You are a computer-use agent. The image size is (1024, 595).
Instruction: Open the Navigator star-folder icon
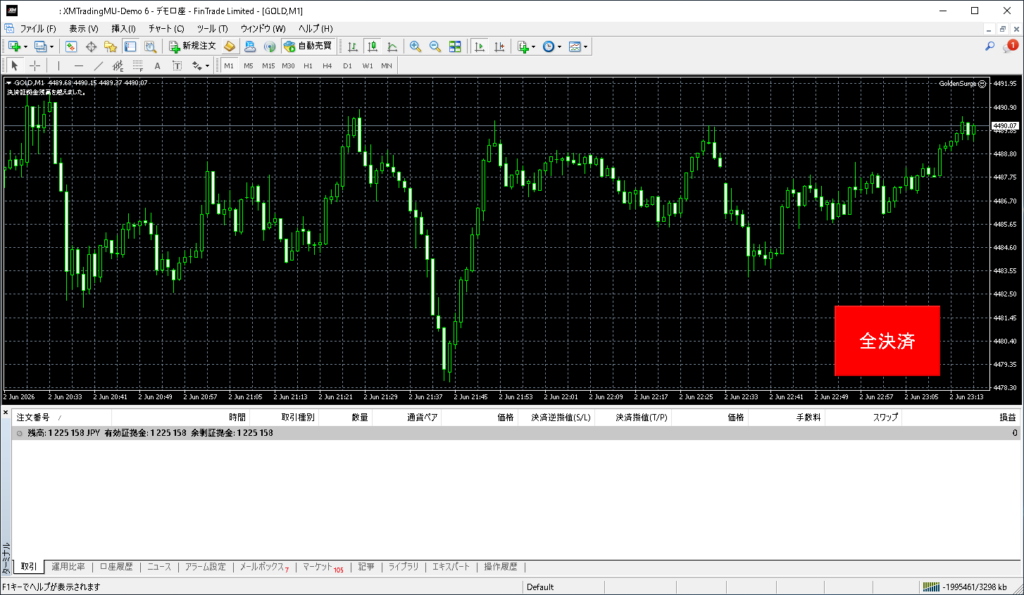click(x=110, y=46)
